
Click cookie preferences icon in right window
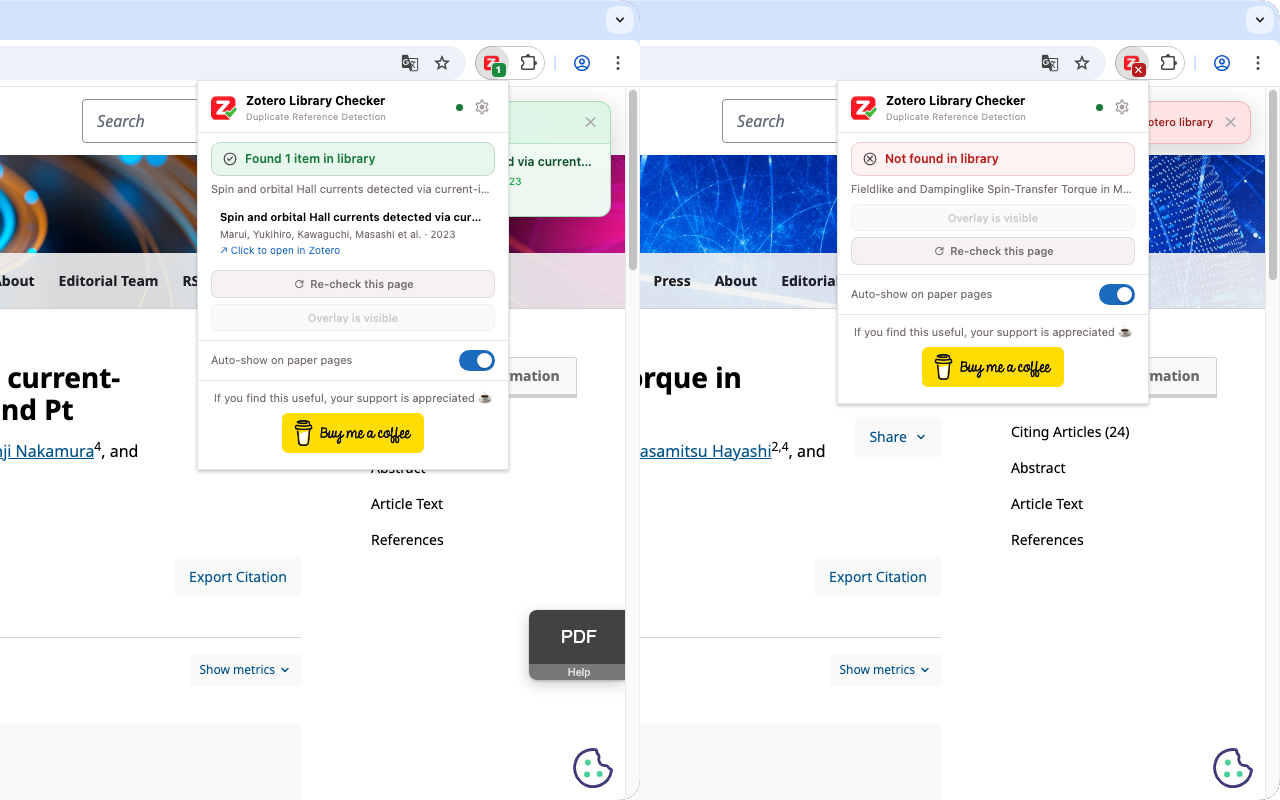[x=1232, y=767]
